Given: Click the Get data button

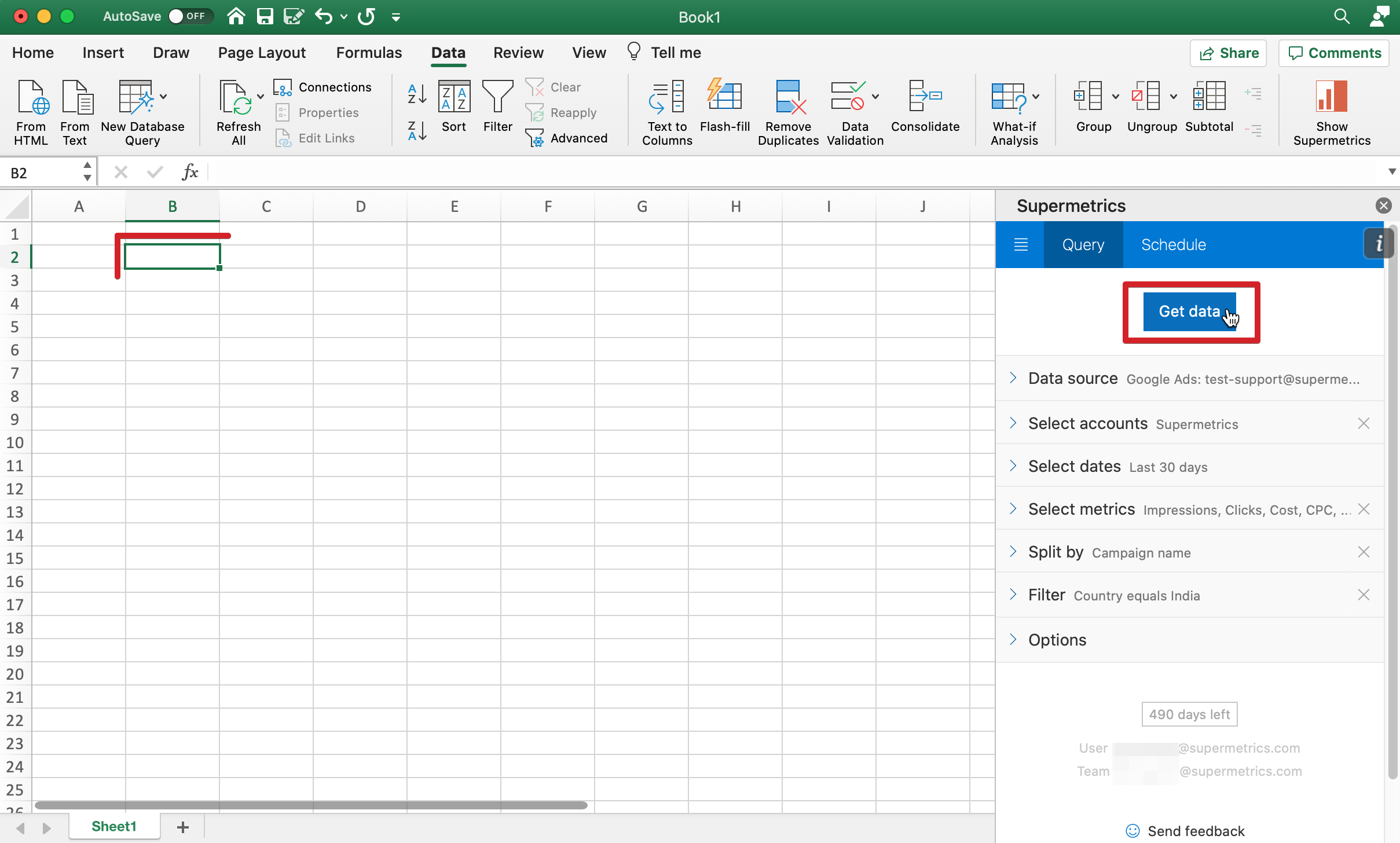Looking at the screenshot, I should coord(1189,311).
